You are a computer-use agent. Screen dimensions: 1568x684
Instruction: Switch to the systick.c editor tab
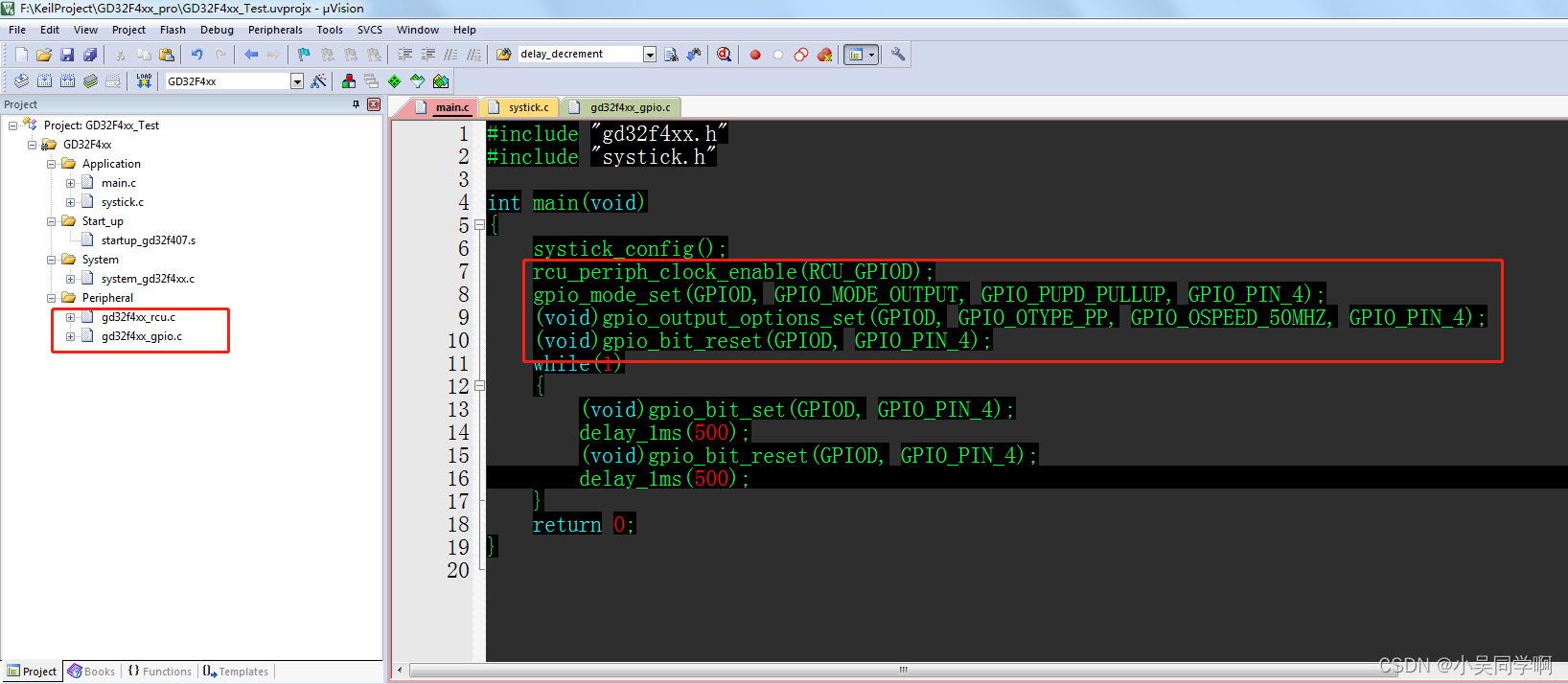pos(519,107)
